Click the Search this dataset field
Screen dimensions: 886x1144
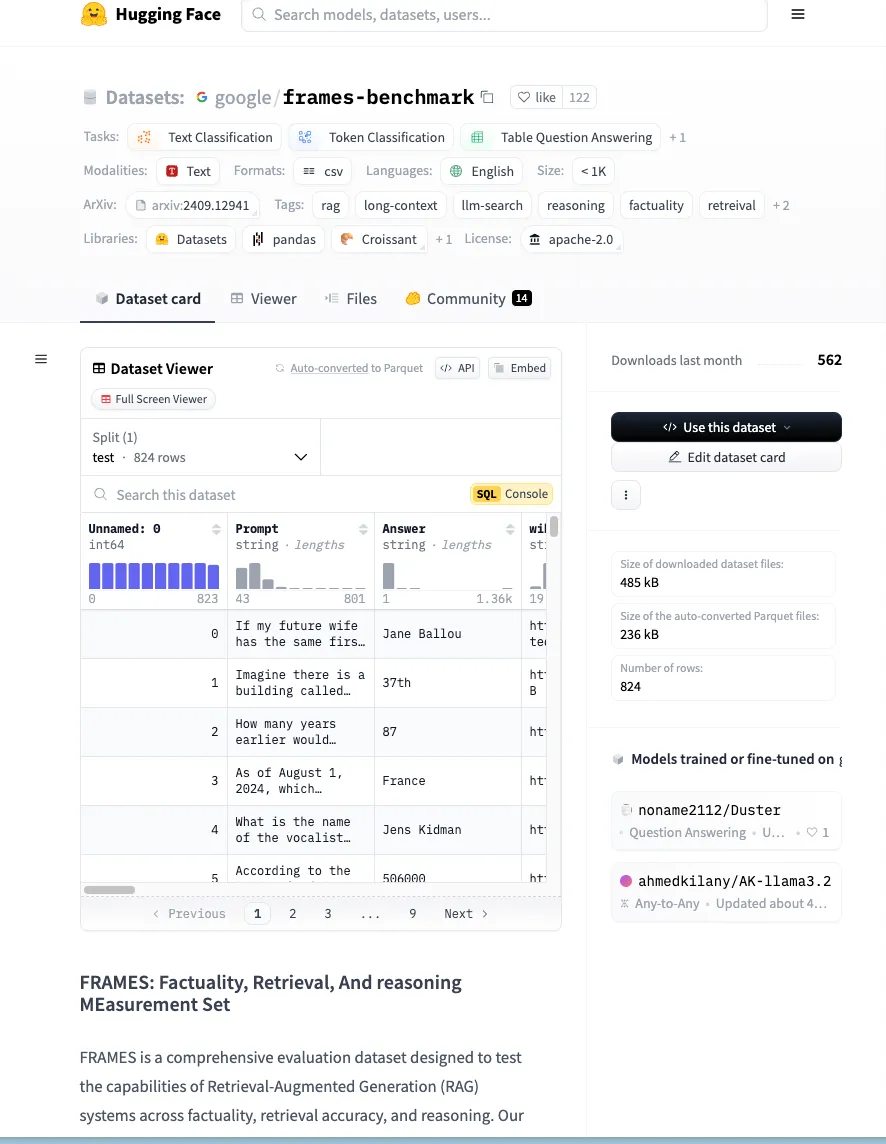(x=280, y=495)
